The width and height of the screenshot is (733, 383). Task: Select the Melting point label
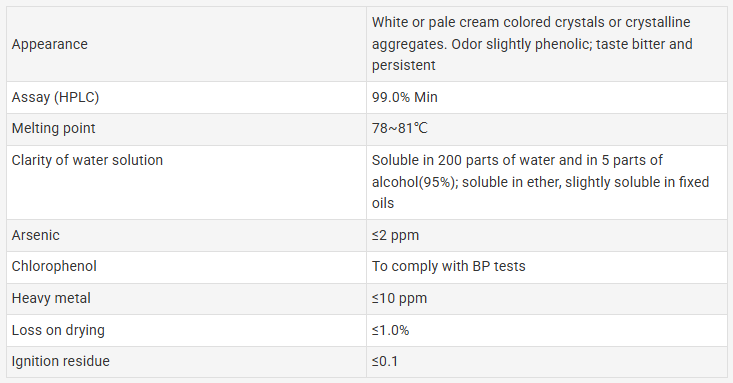[x=53, y=128]
